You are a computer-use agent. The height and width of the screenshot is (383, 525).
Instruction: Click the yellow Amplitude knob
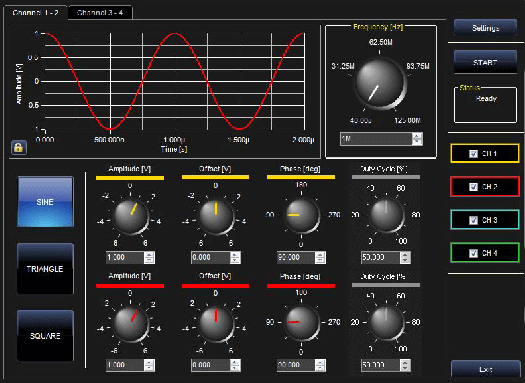click(130, 216)
